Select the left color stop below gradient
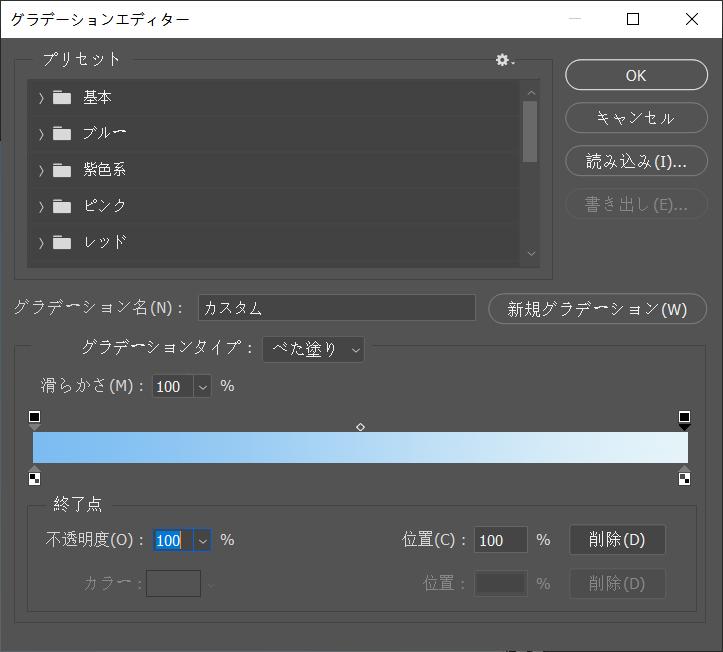Viewport: 723px width, 652px height. tap(35, 476)
